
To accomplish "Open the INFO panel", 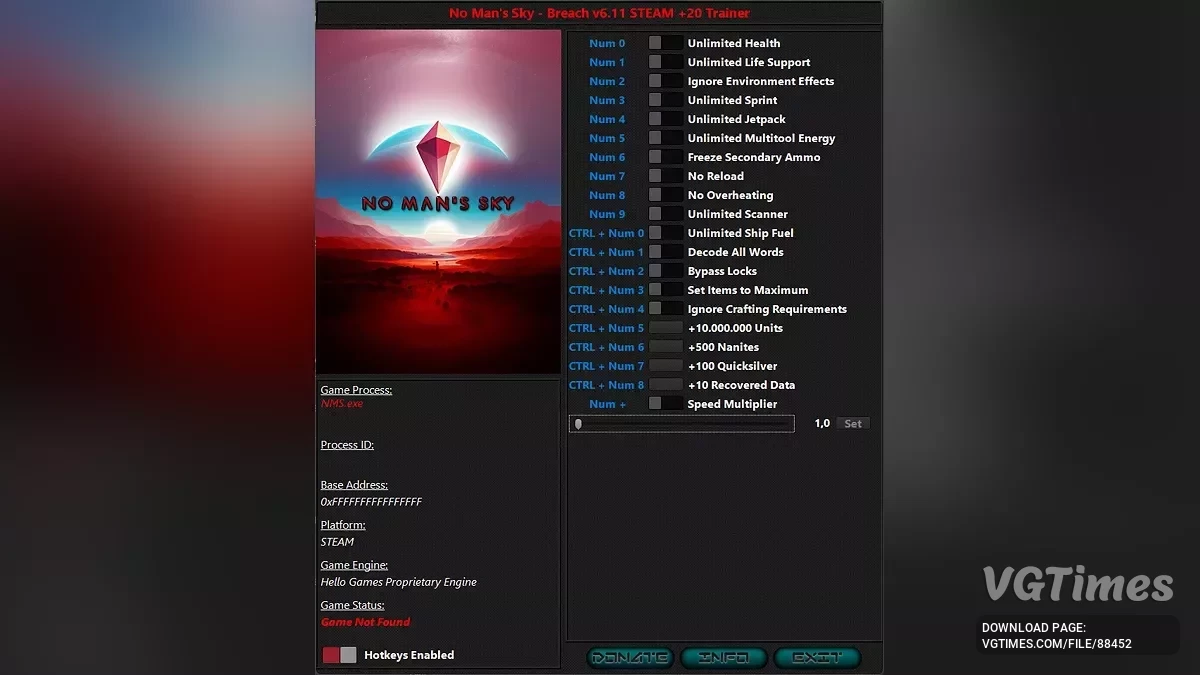I will point(723,658).
